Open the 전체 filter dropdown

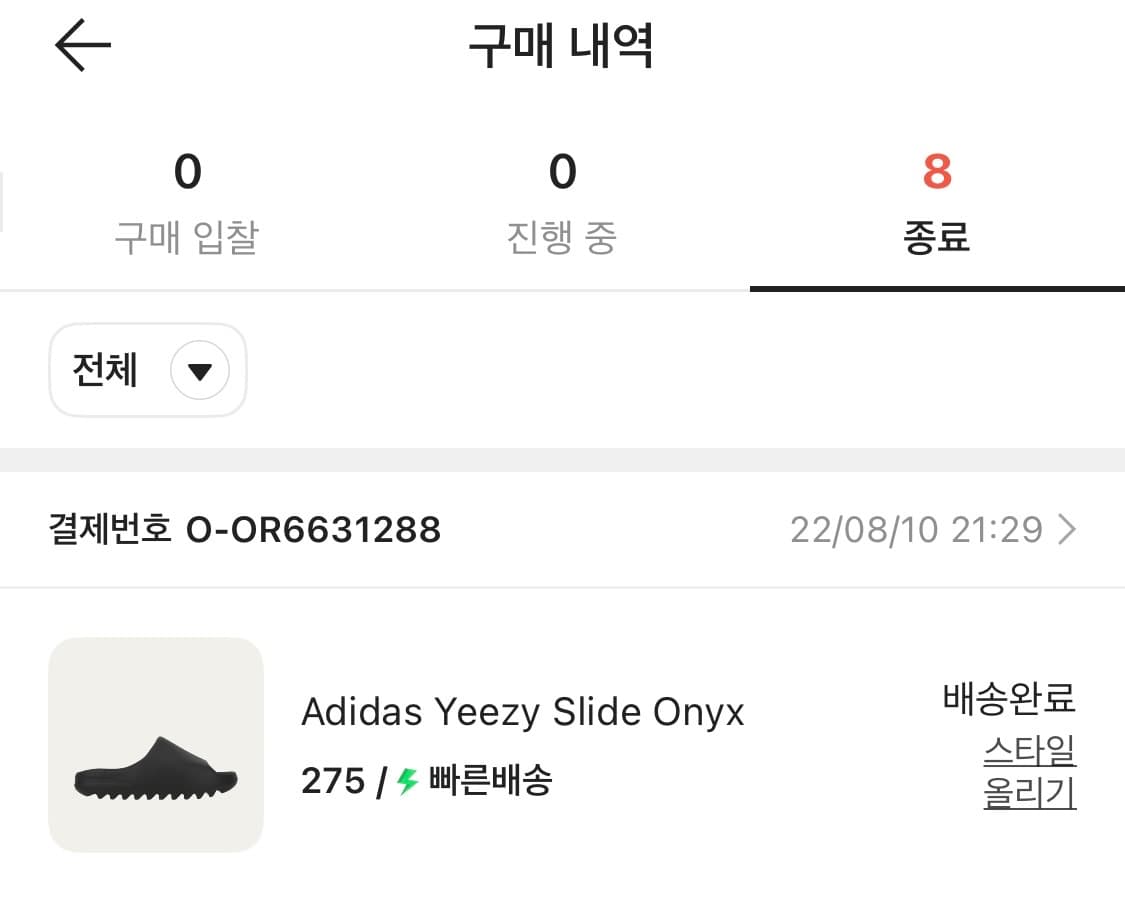point(147,371)
